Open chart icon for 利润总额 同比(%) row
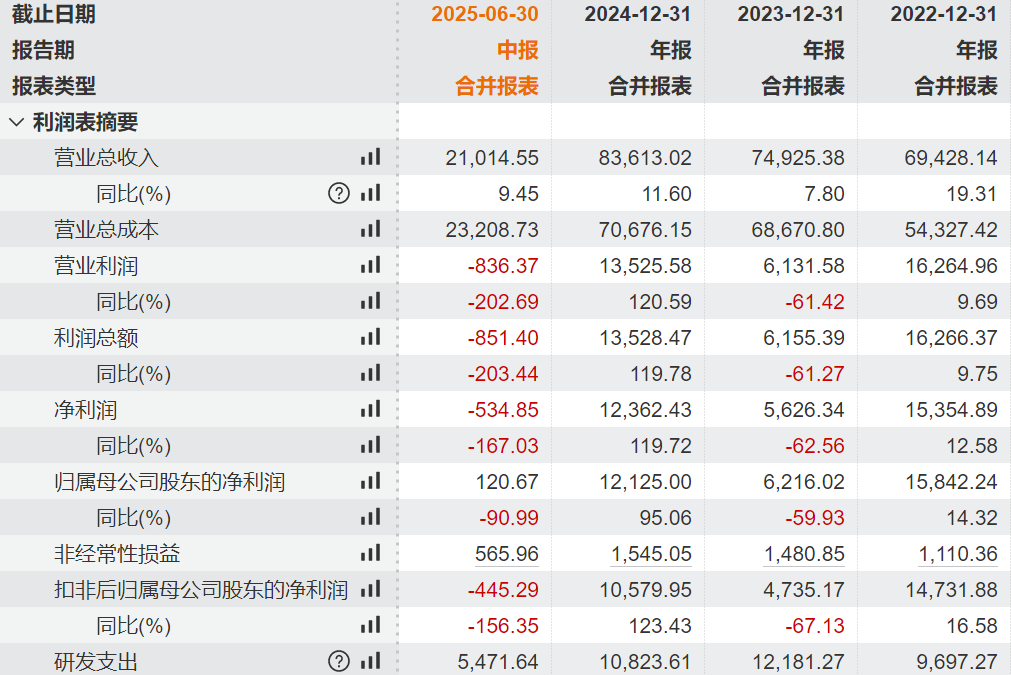The height and width of the screenshot is (675, 1011). coord(371,373)
